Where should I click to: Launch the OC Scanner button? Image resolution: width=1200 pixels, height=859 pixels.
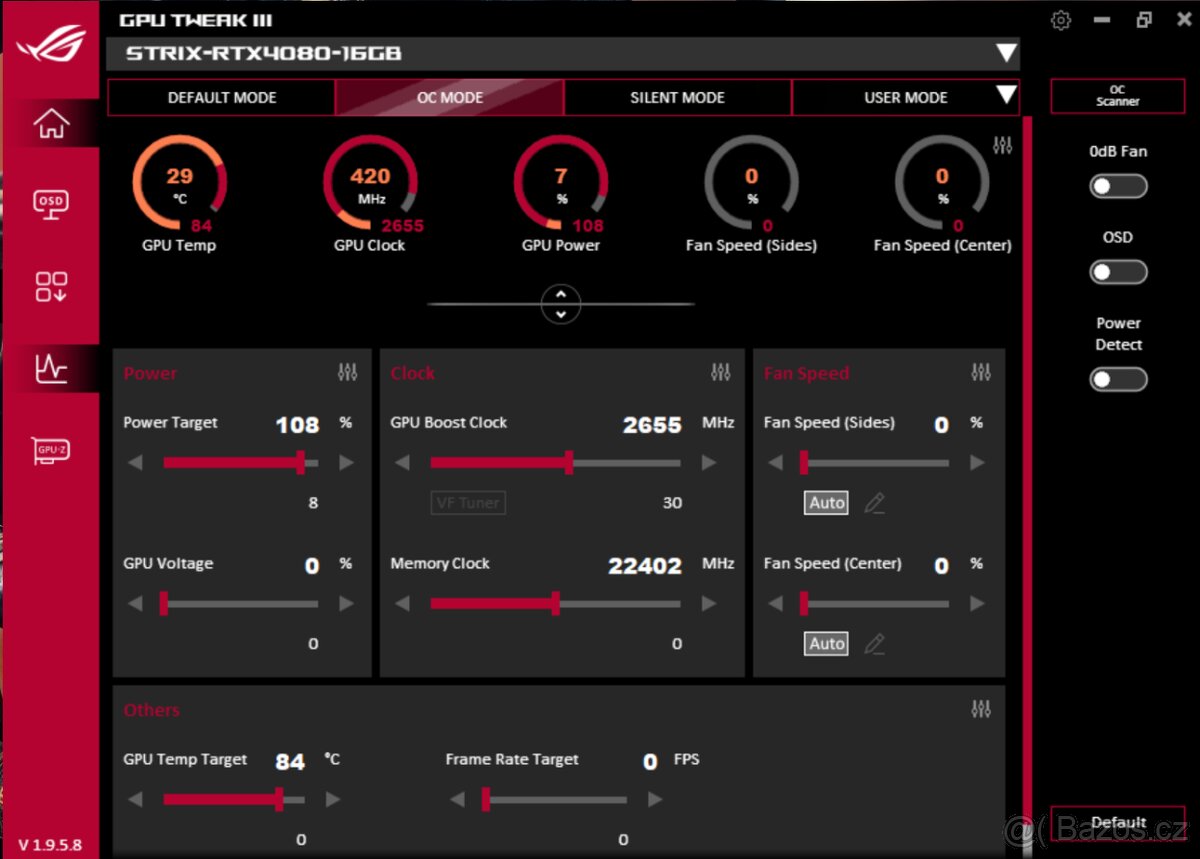[1117, 96]
